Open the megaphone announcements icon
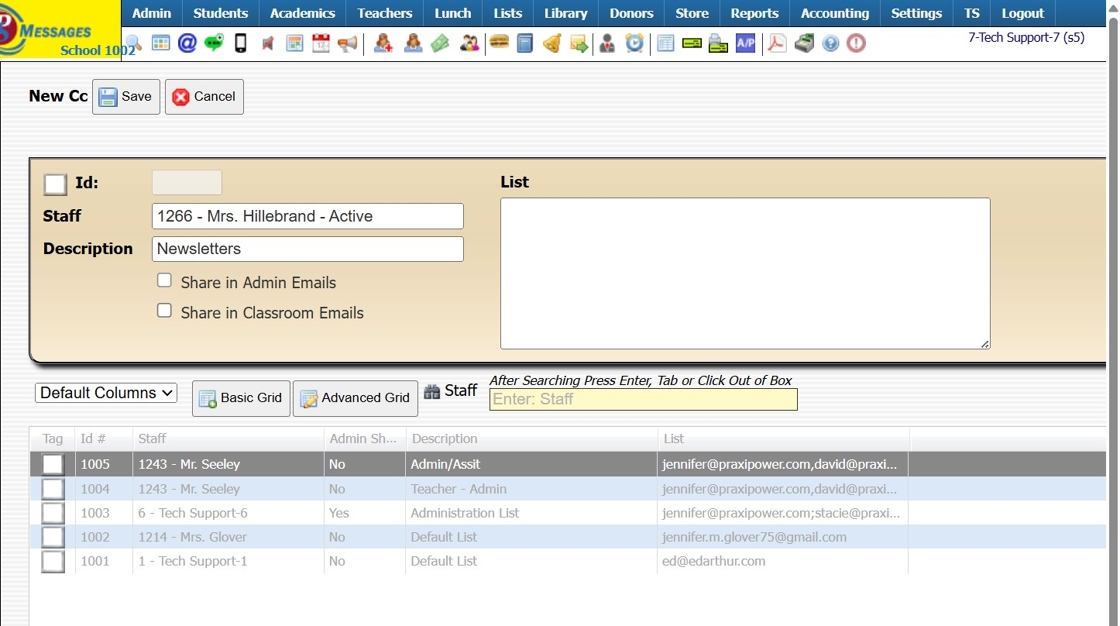This screenshot has height=626, width=1120. click(348, 43)
